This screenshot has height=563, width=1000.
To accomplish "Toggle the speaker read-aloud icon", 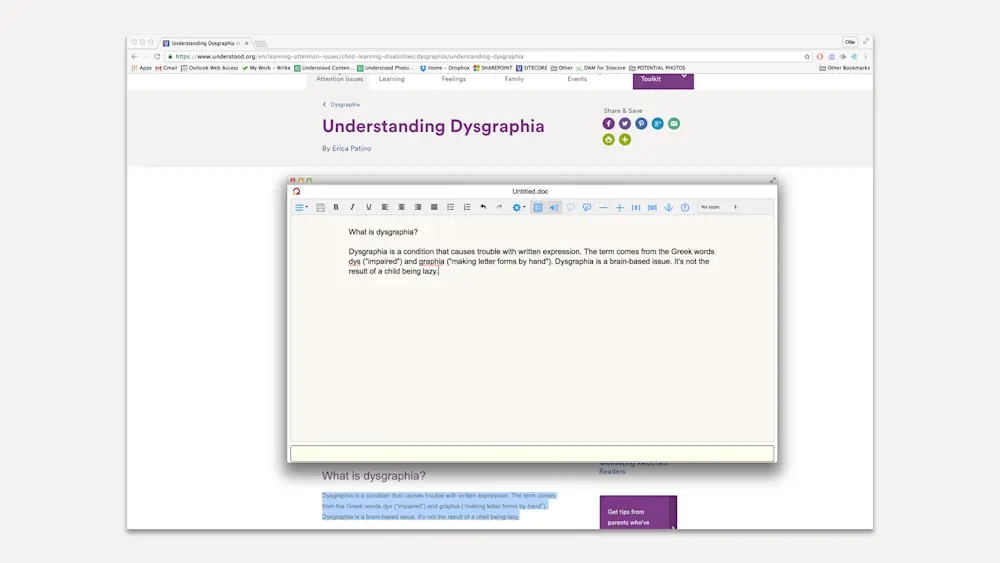I will 554,207.
